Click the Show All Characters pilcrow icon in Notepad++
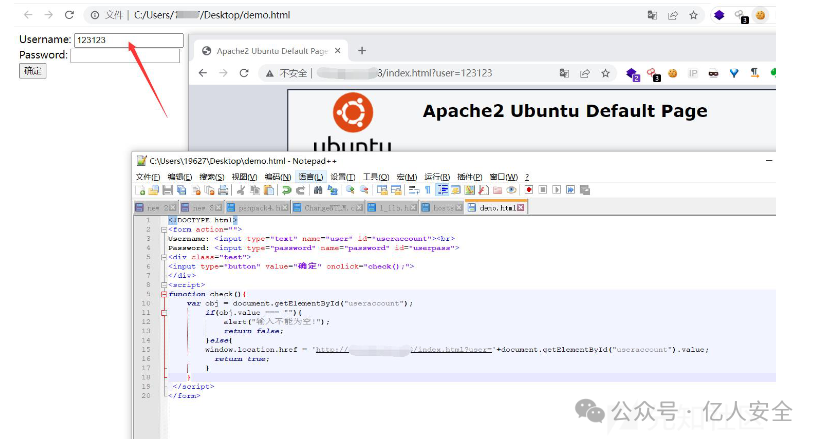The height and width of the screenshot is (444, 819). (427, 190)
